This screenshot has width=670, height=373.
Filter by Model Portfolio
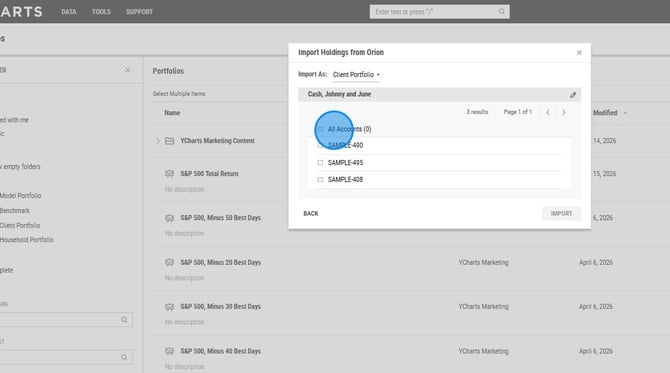coord(21,196)
